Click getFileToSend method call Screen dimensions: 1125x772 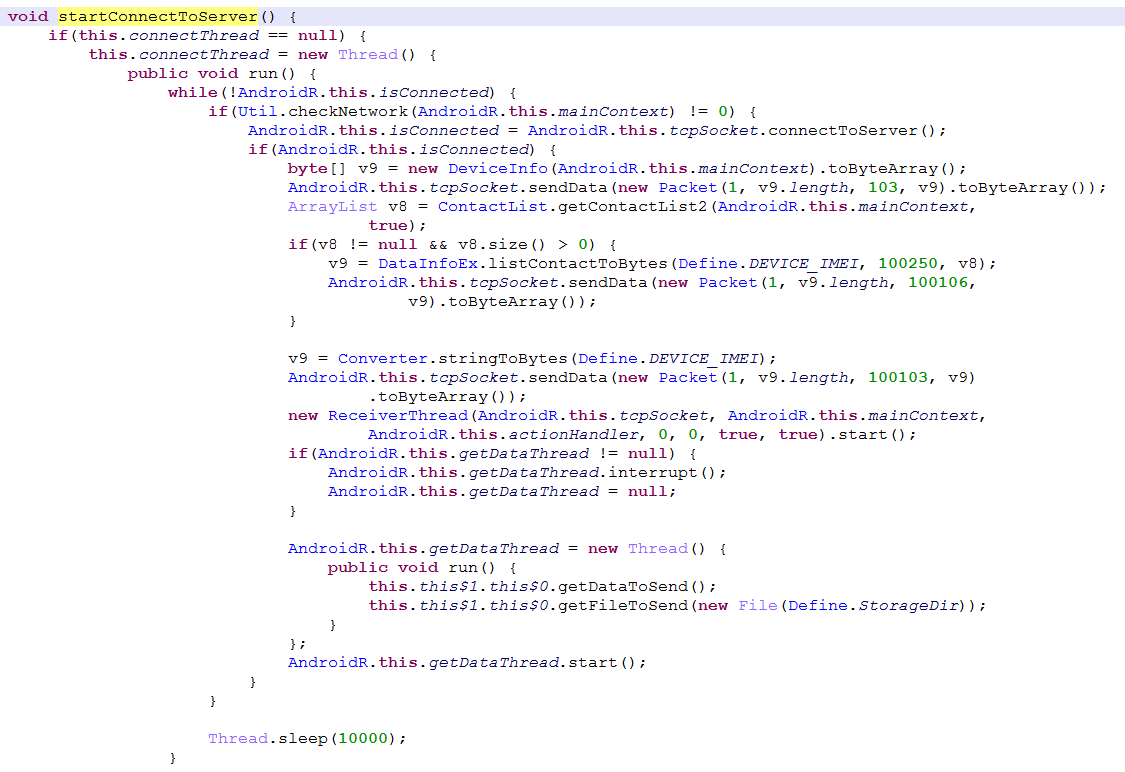point(622,606)
